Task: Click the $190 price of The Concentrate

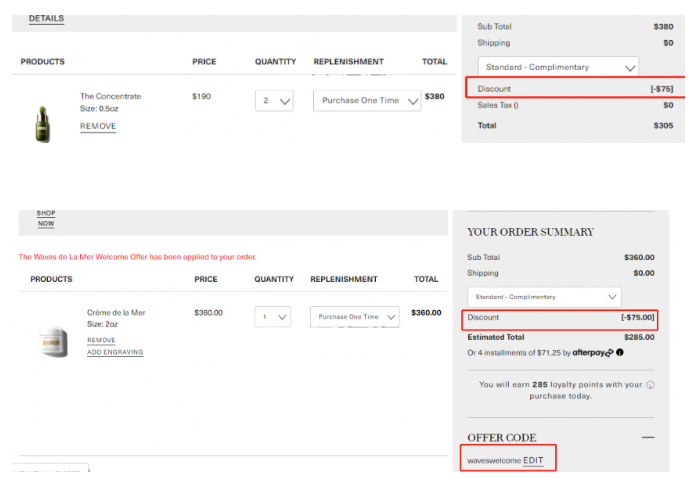Action: point(201,96)
